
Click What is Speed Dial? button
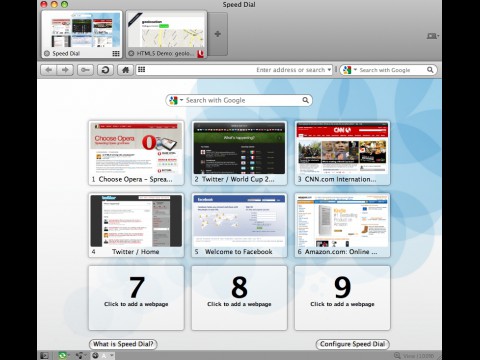point(123,344)
